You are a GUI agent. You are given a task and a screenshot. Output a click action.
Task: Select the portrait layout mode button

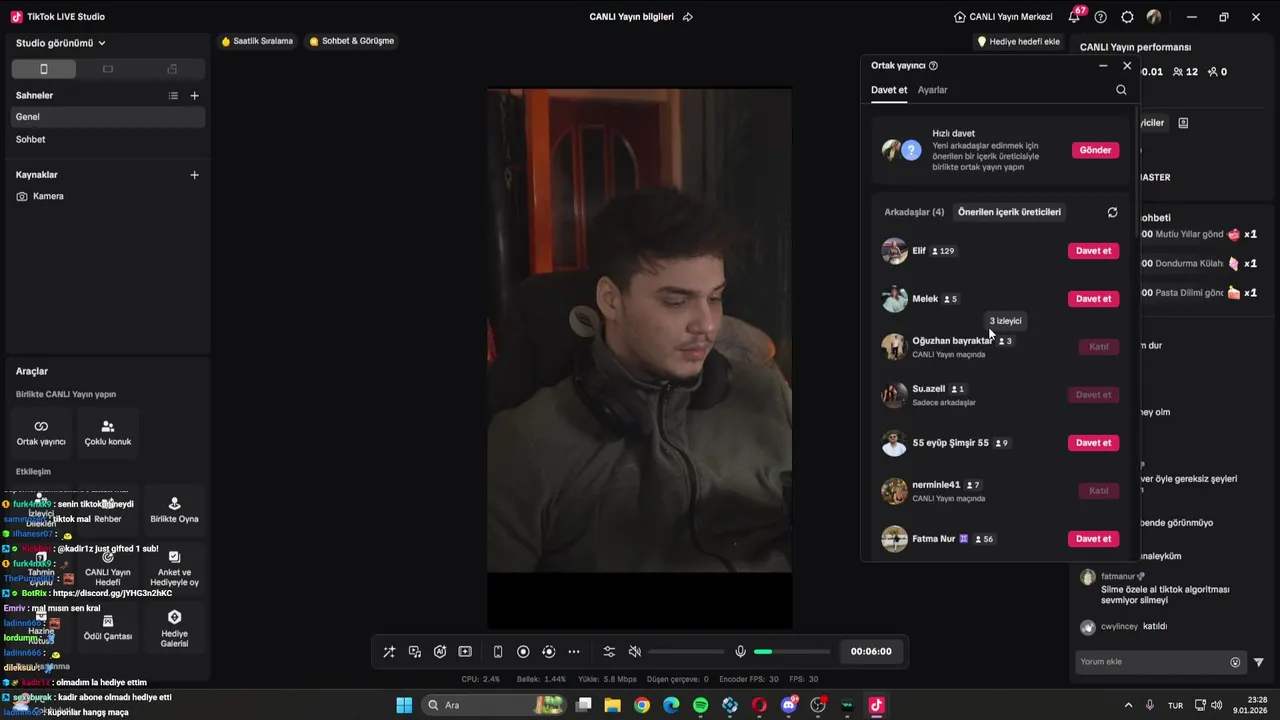(x=43, y=69)
